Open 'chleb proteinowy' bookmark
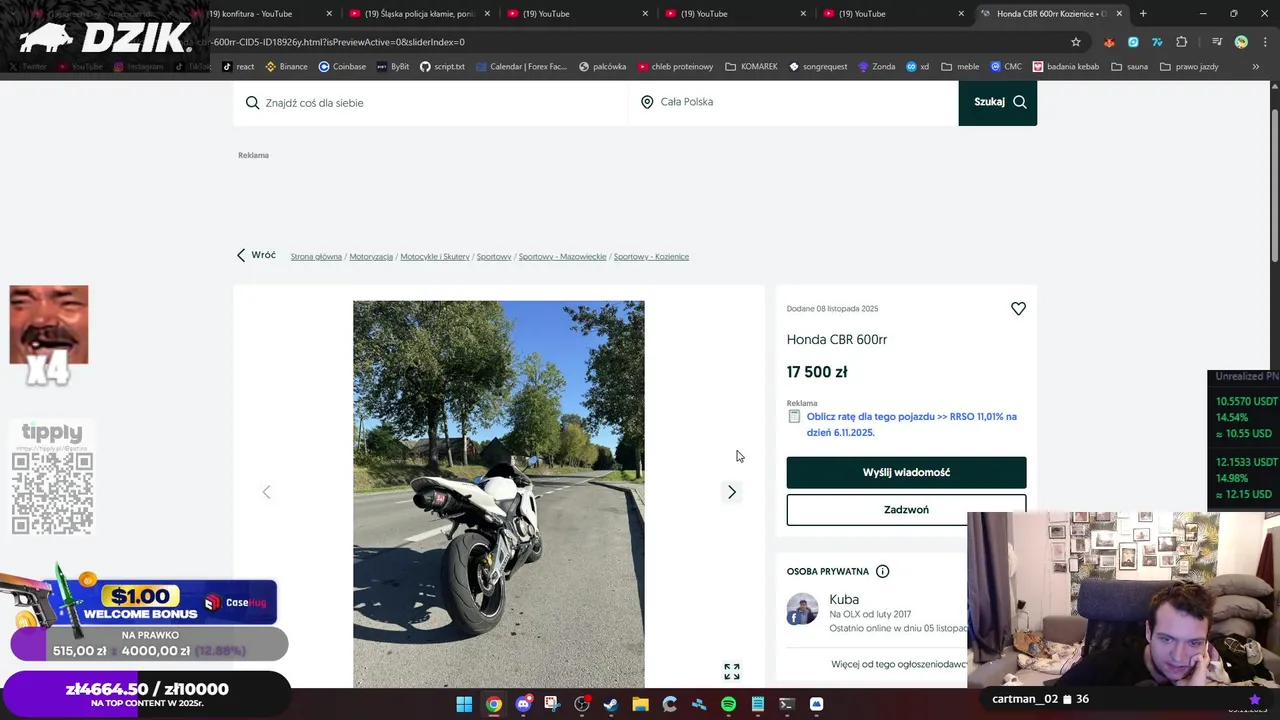Image resolution: width=1280 pixels, height=720 pixels. (675, 67)
